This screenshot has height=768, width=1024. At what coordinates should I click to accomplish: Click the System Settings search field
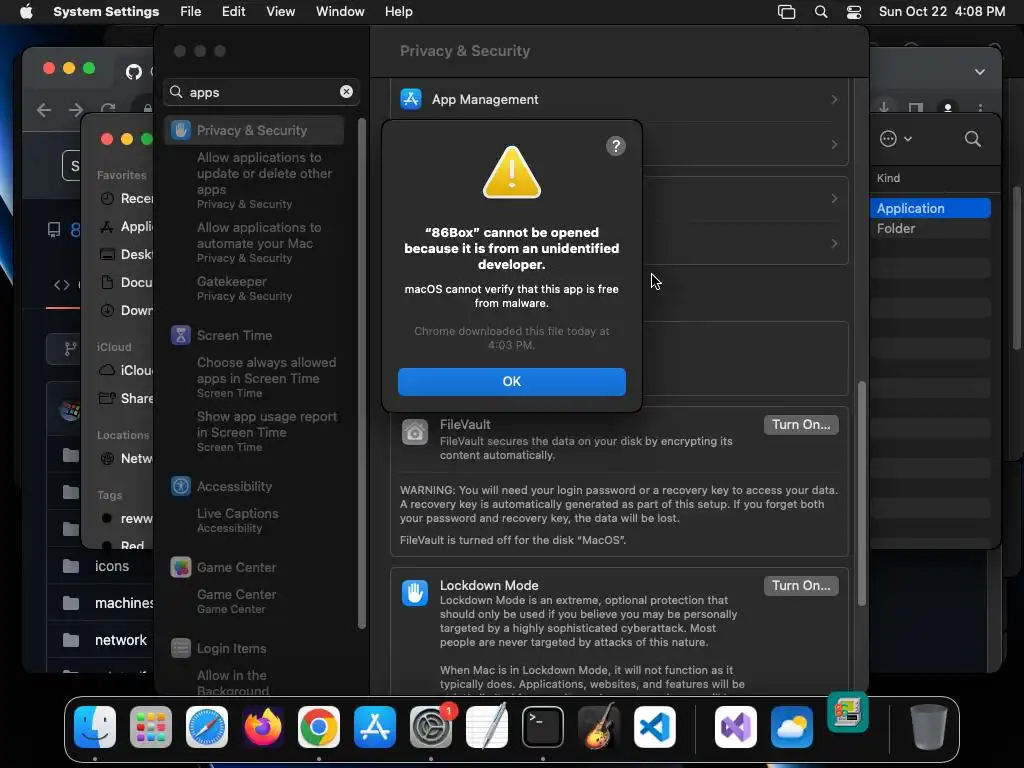click(x=261, y=92)
